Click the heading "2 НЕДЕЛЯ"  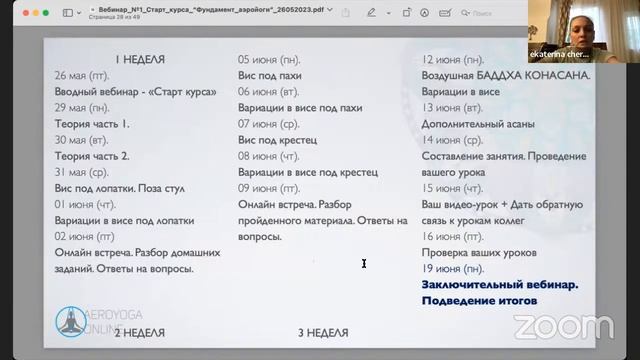140,333
